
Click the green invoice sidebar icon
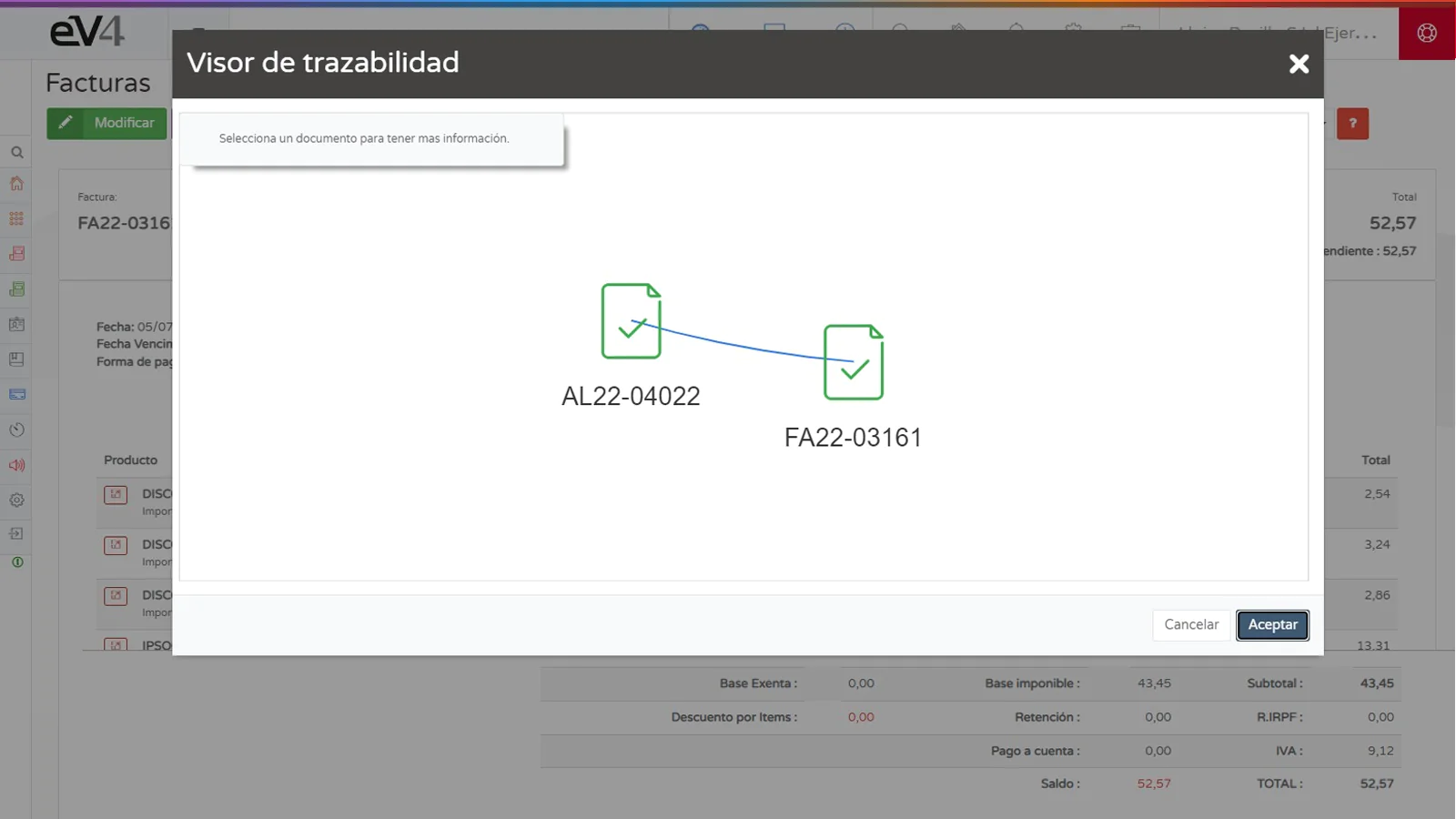pos(16,289)
